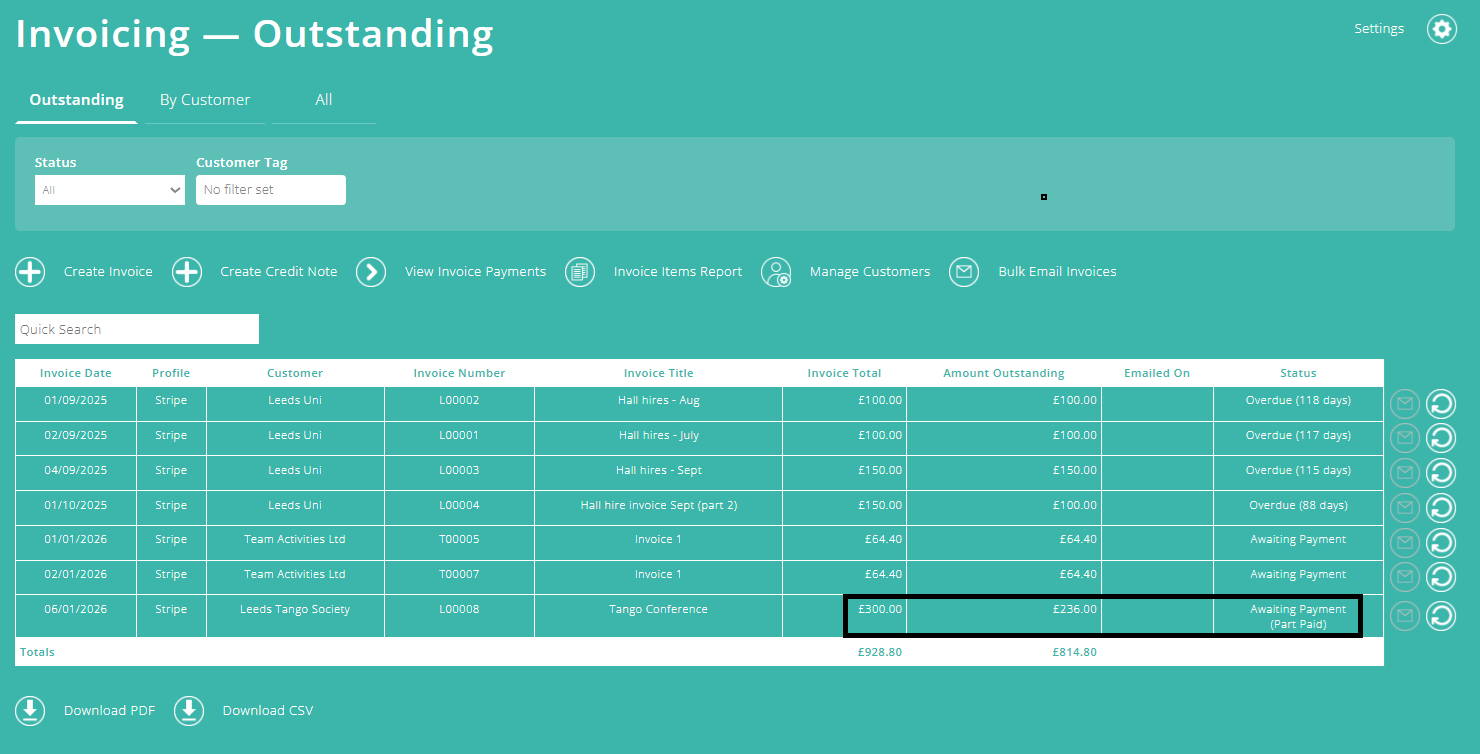Open Bulk Email Invoices via its envelope icon

coord(964,271)
